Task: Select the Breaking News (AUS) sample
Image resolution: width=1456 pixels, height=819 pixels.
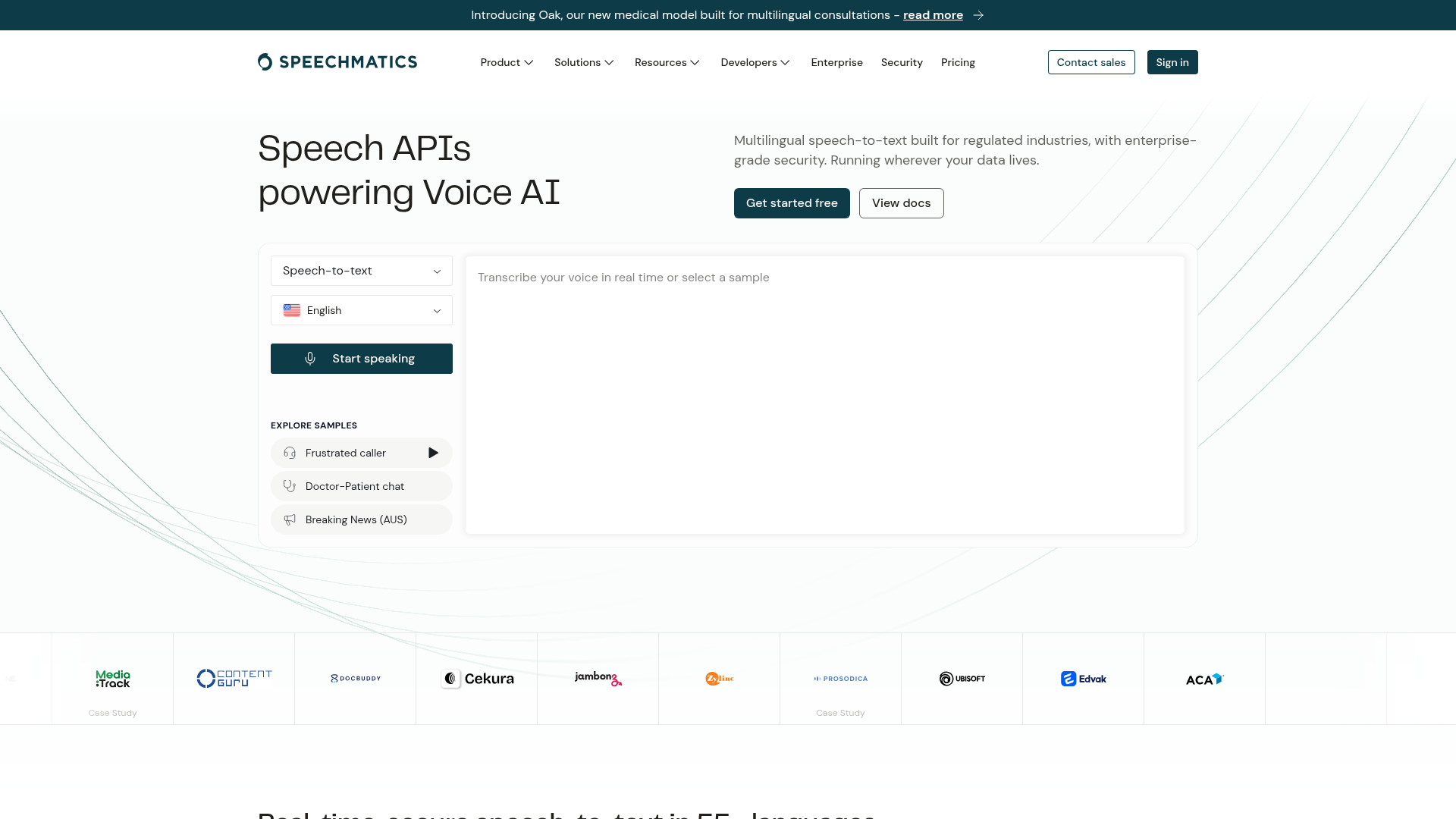Action: pos(362,519)
